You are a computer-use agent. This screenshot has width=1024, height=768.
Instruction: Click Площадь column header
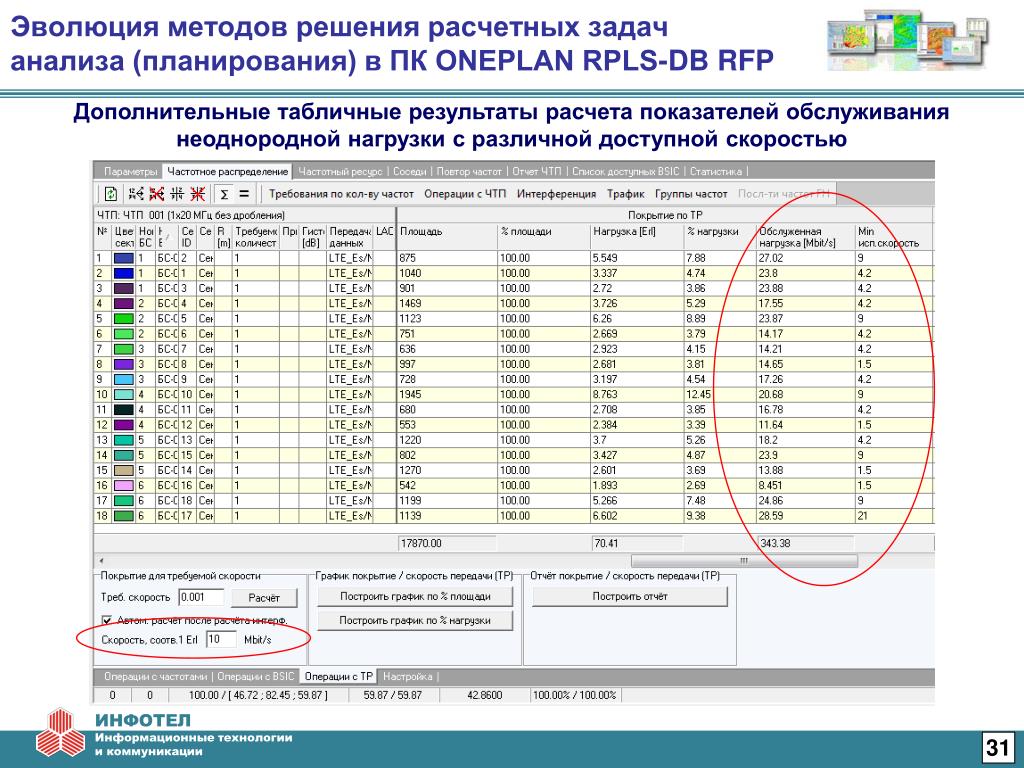point(447,237)
